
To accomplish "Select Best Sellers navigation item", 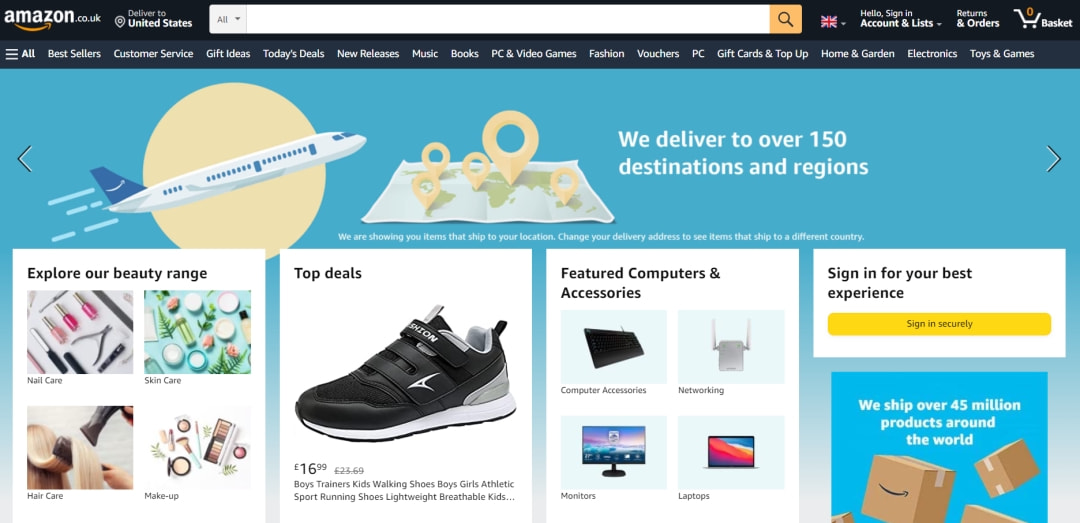I will (74, 54).
